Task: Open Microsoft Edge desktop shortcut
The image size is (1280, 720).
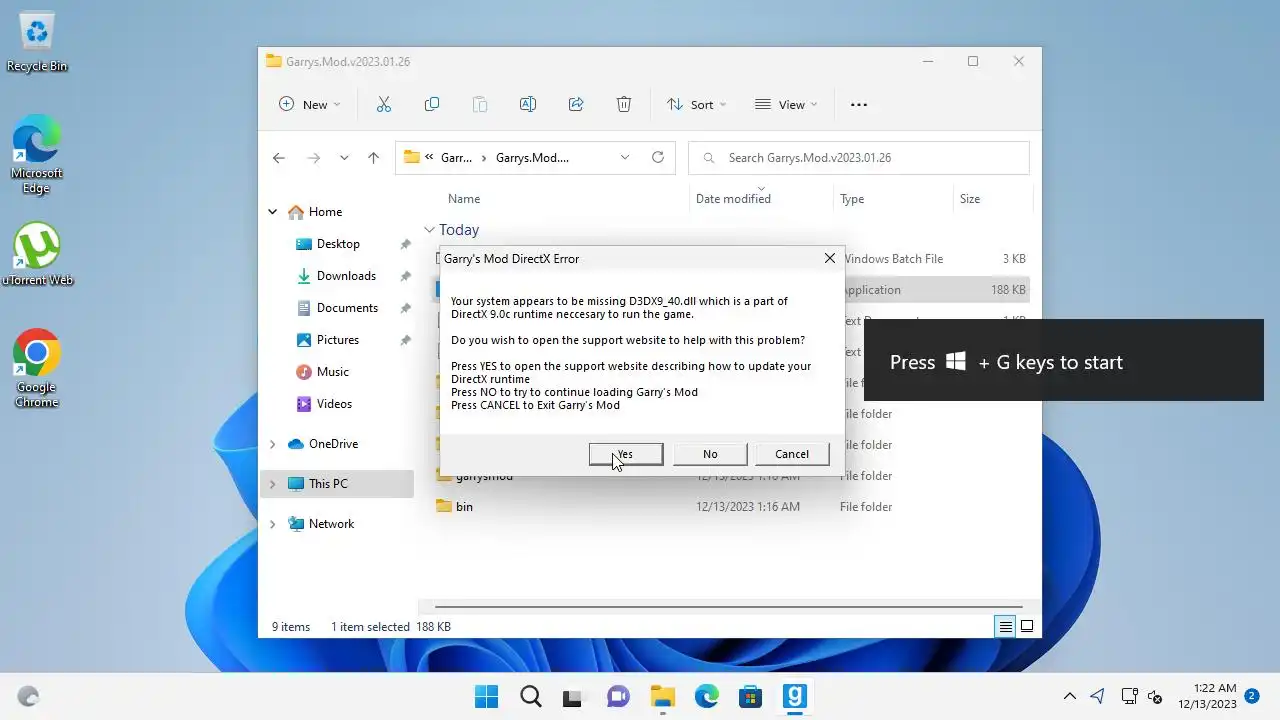Action: pyautogui.click(x=37, y=153)
